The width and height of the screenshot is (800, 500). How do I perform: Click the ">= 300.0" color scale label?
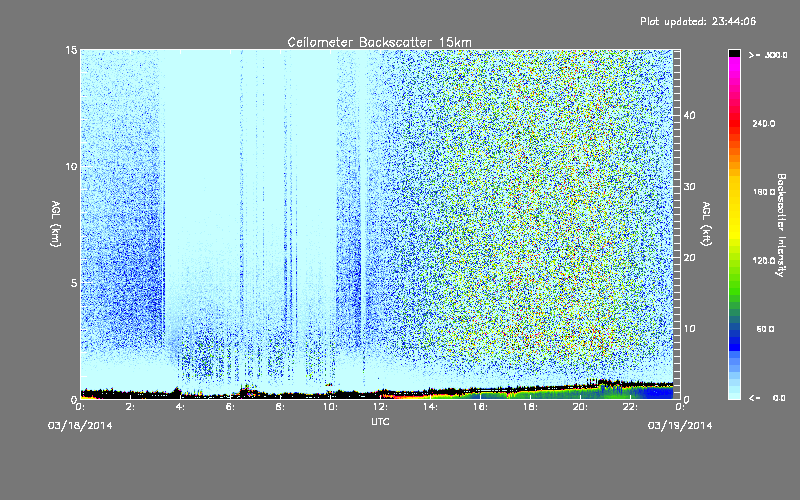click(768, 55)
